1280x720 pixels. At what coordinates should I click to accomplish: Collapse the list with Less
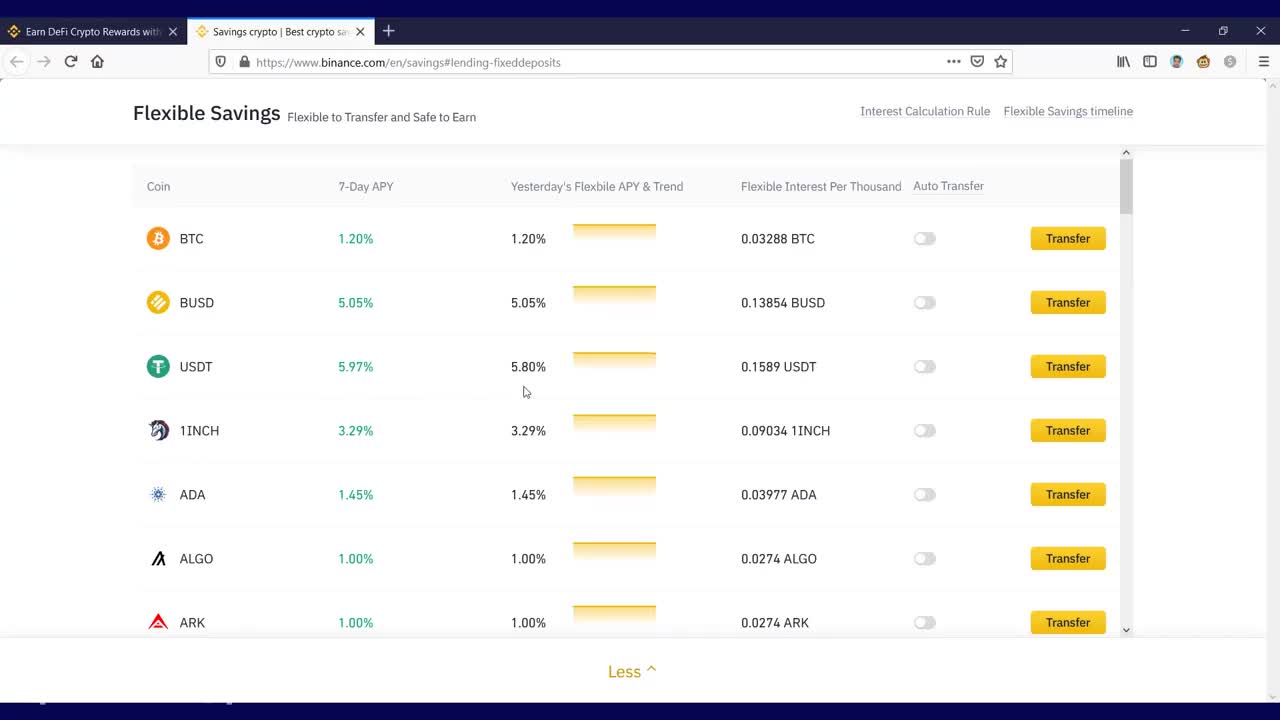pos(632,671)
